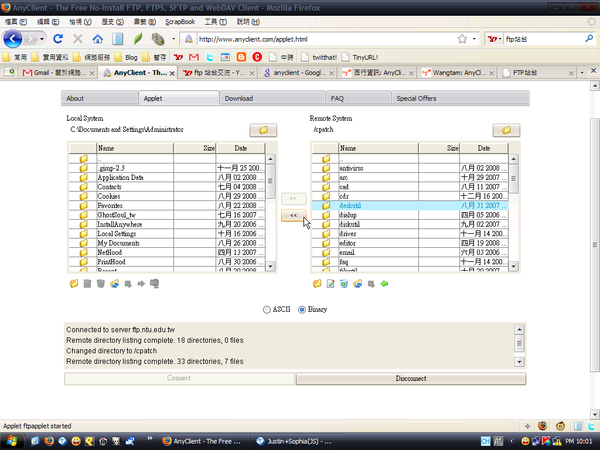Click the stop loading X icon

point(78,39)
